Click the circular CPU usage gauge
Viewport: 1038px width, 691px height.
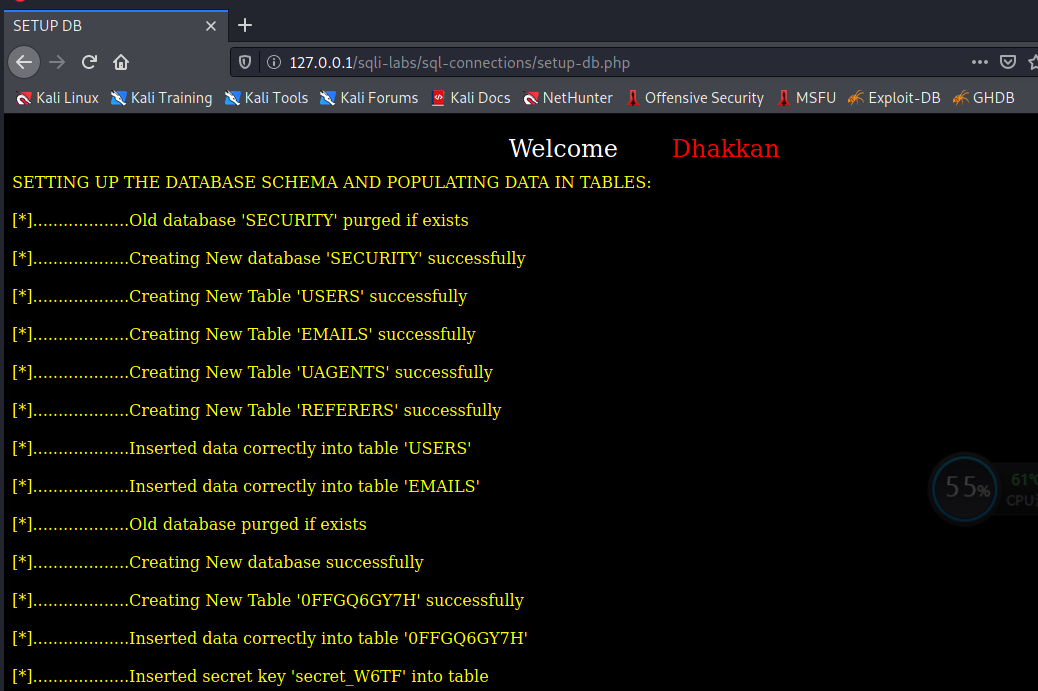[x=963, y=488]
